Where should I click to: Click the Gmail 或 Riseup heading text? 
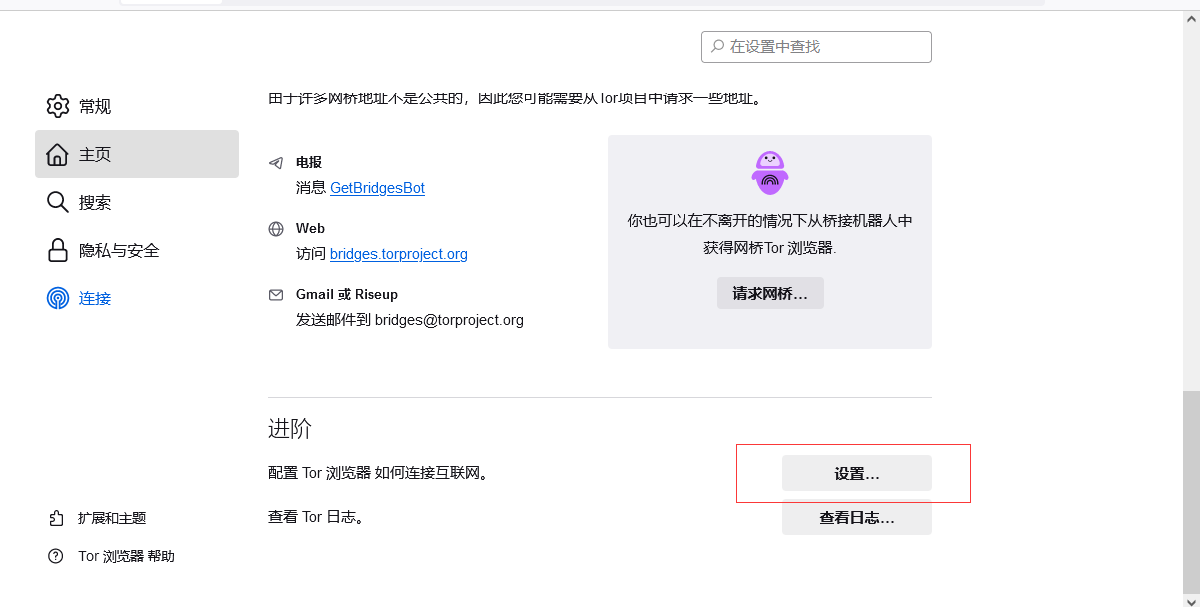pos(347,294)
